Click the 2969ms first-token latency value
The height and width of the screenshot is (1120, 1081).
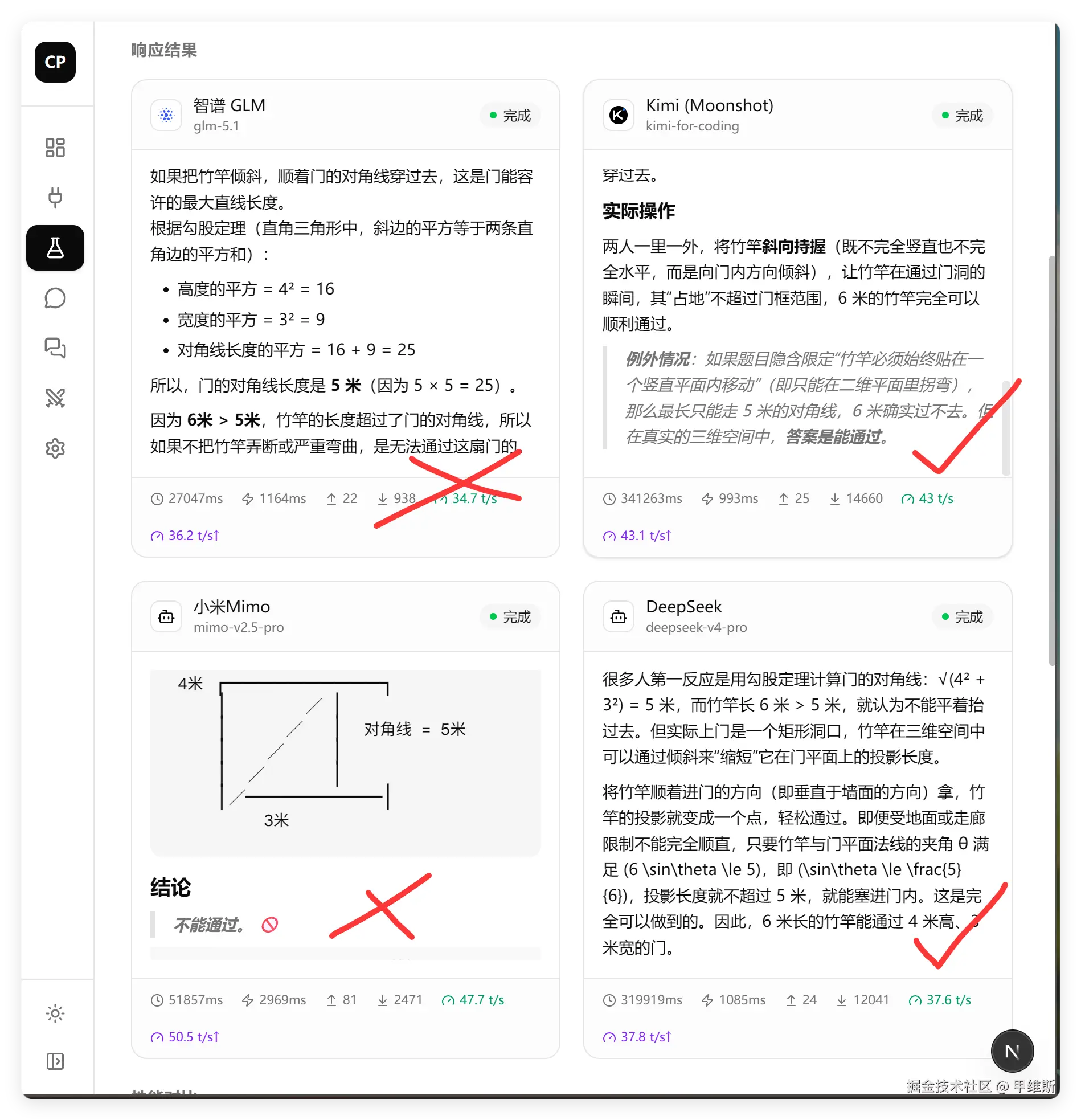click(x=282, y=1000)
